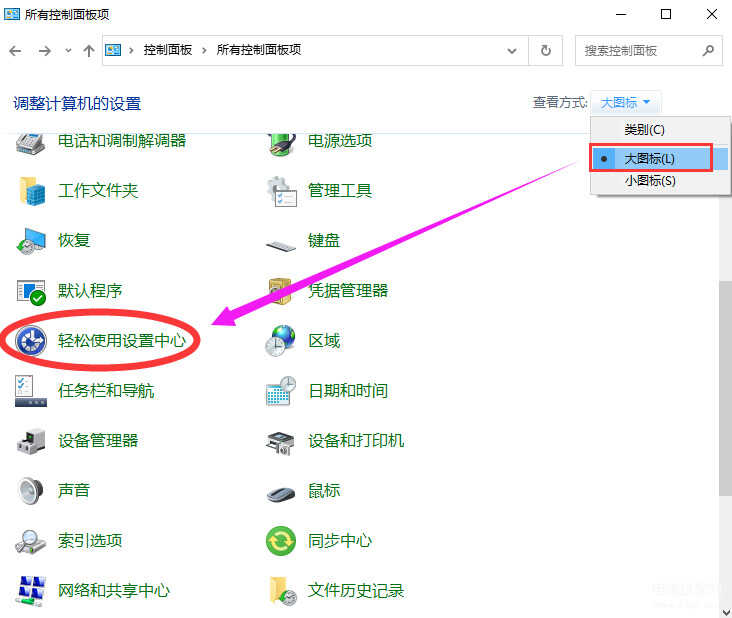
Task: Click 工作文件夹 text
Action: coord(98,190)
